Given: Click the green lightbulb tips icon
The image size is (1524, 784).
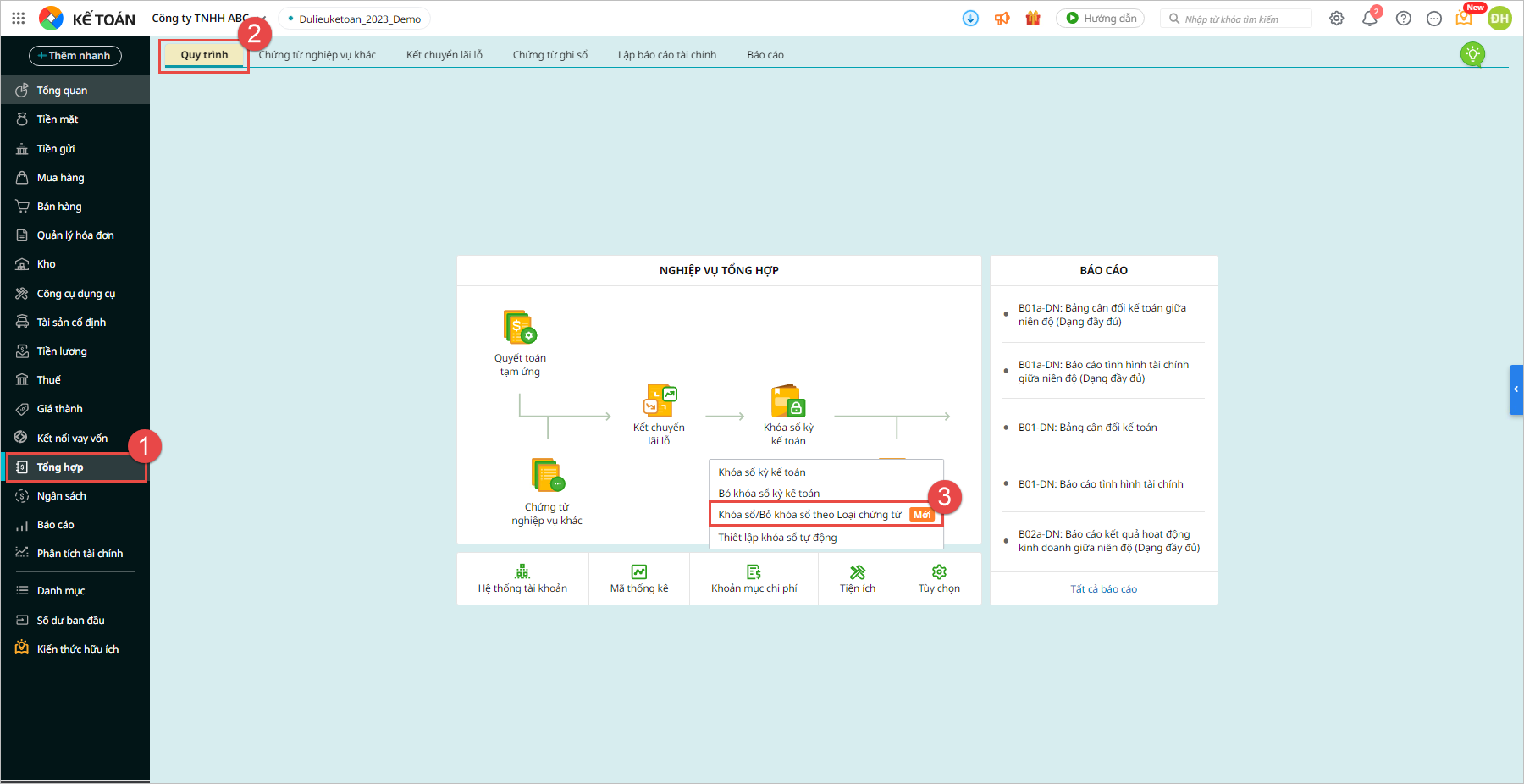Looking at the screenshot, I should coord(1472,54).
